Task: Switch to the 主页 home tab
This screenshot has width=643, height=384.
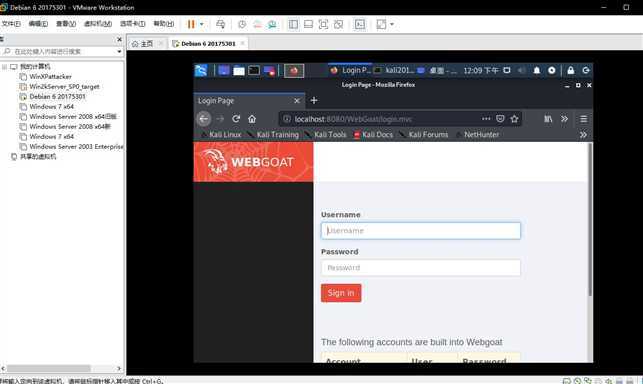Action: (142, 43)
